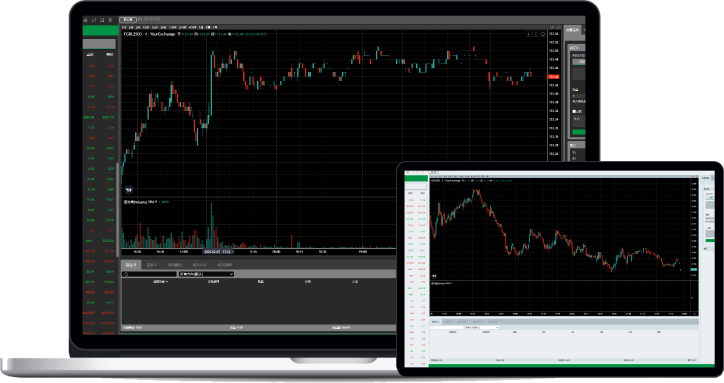Click the first icon in the top-left toolbar
The image size is (724, 383).
[x=85, y=20]
